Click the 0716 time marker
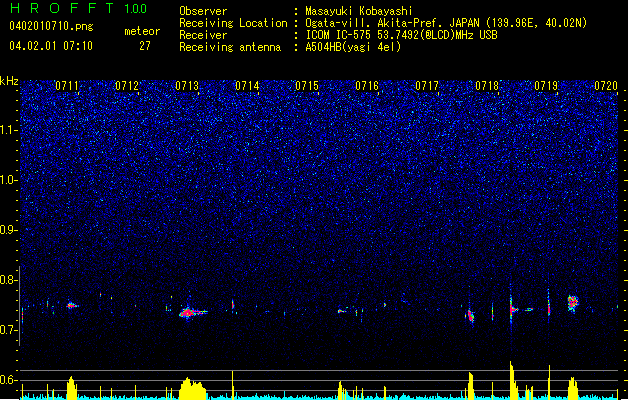Viewport: 629px width, 400px height. 367,86
